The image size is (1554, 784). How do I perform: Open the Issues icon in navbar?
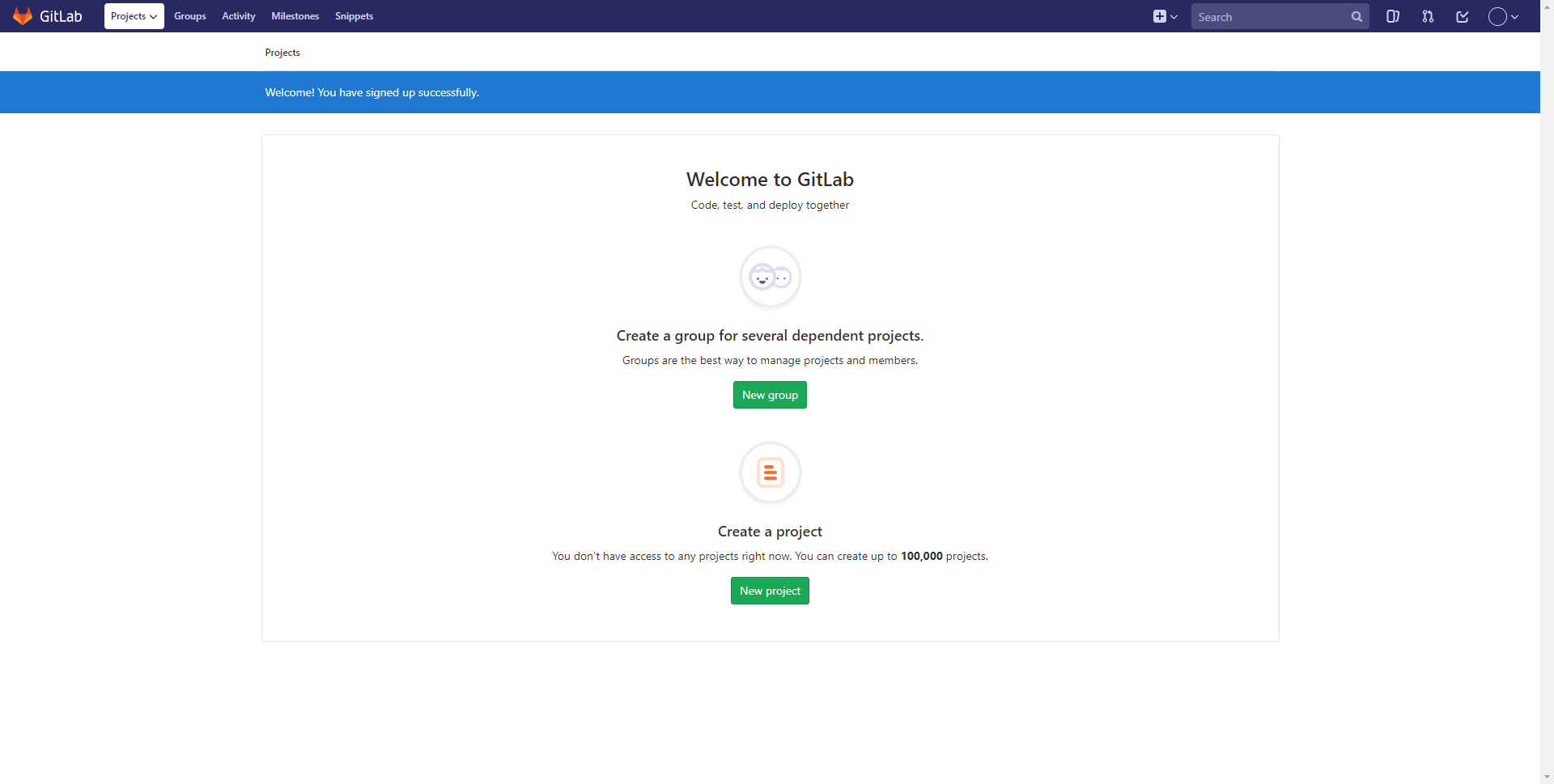1393,16
